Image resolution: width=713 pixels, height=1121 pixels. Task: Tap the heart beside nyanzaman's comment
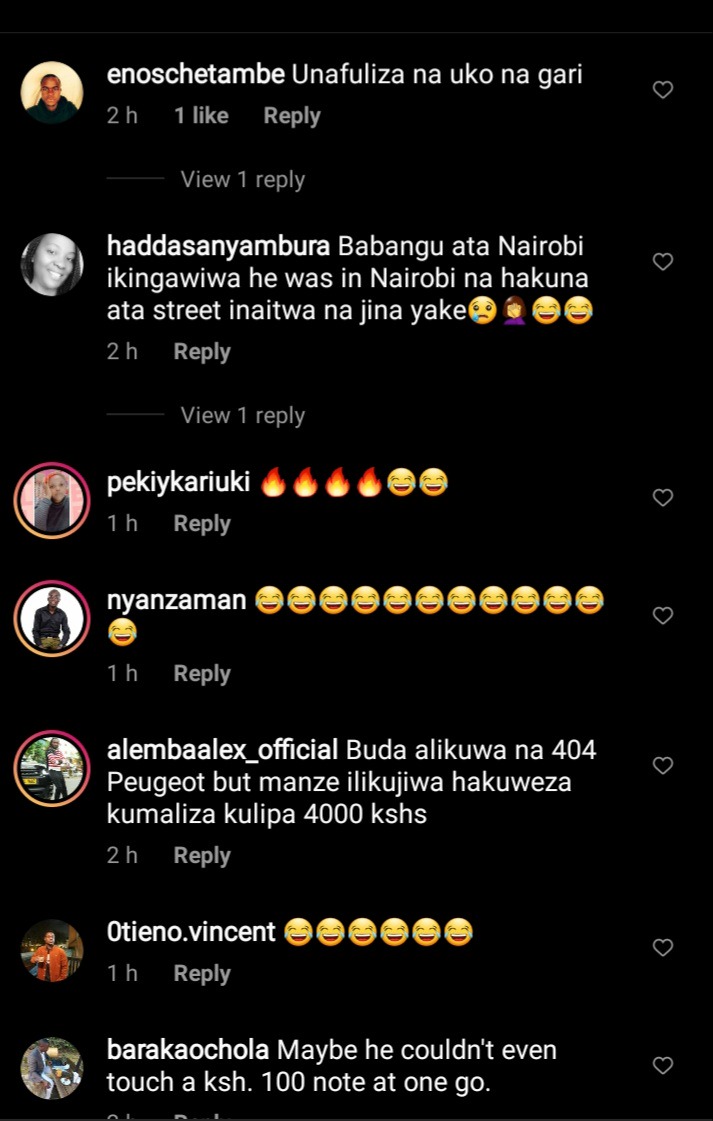(x=663, y=616)
